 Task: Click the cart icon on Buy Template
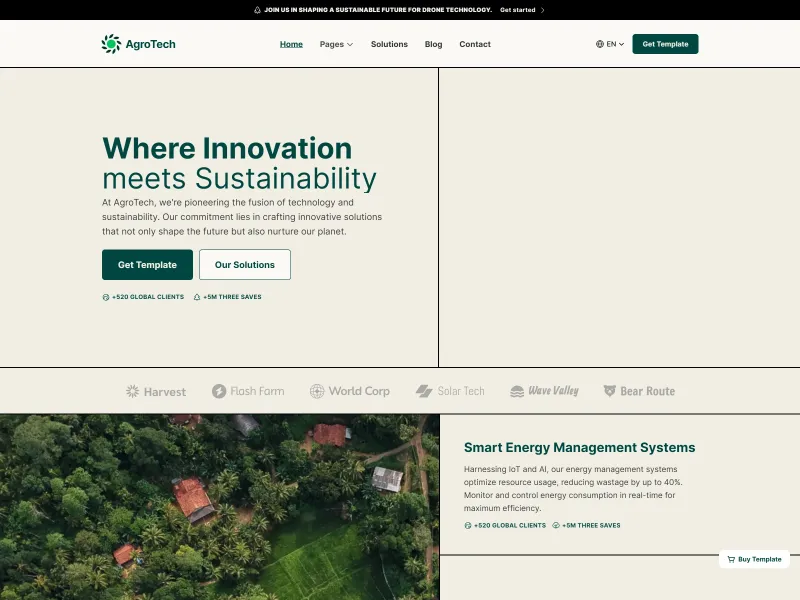pos(731,559)
